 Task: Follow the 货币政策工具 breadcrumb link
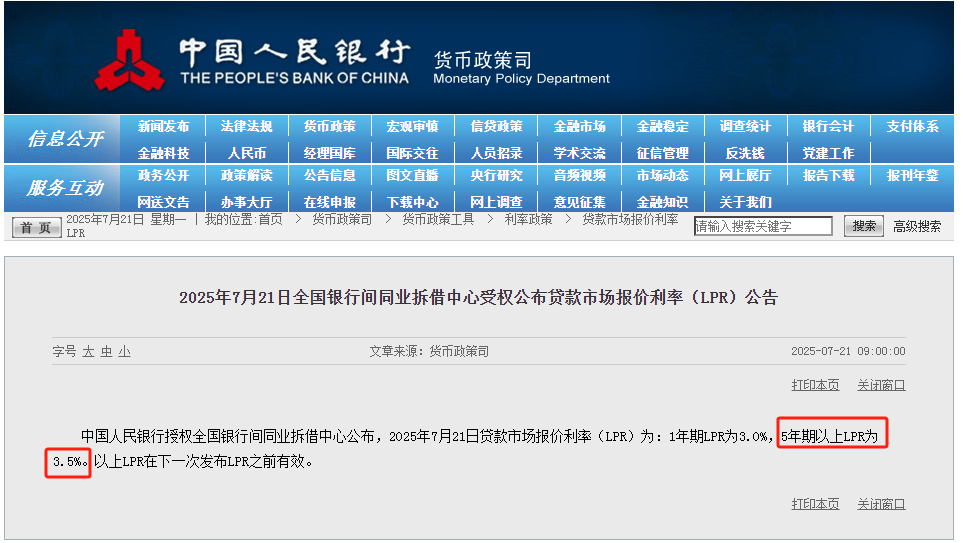point(439,219)
